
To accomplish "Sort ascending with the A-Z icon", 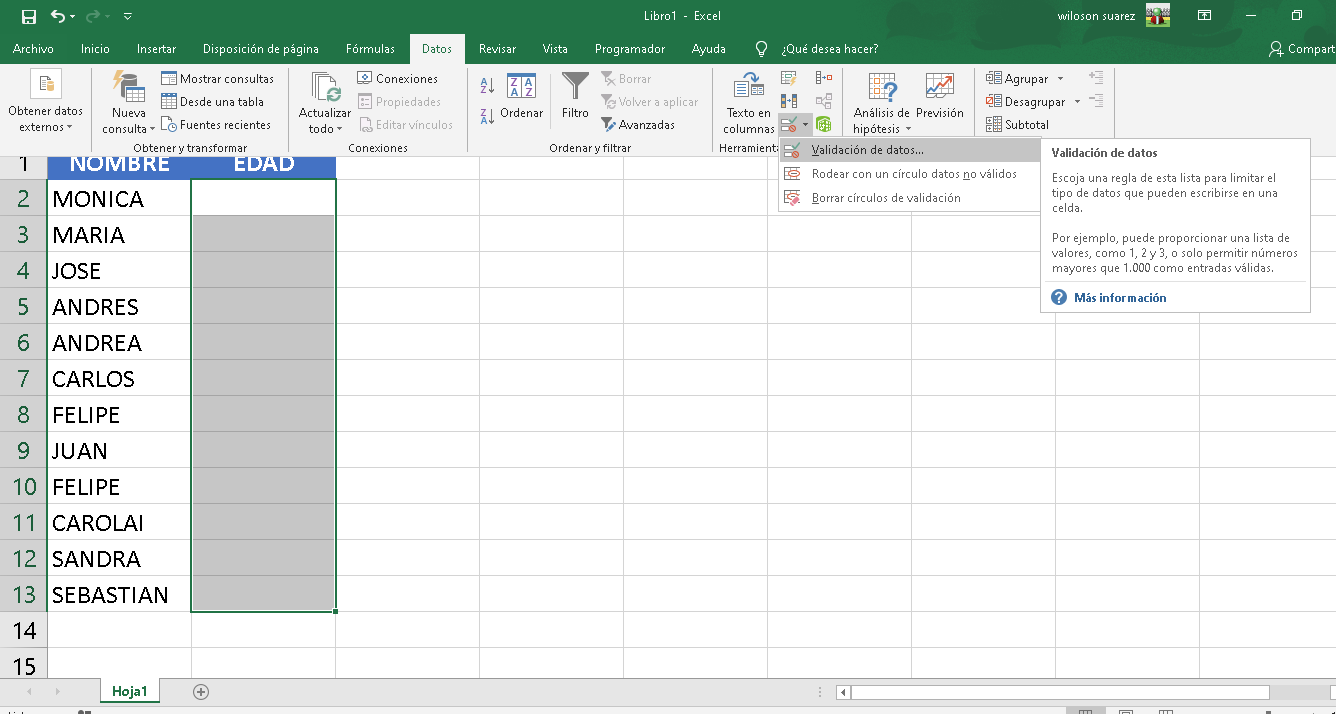I will [x=485, y=82].
